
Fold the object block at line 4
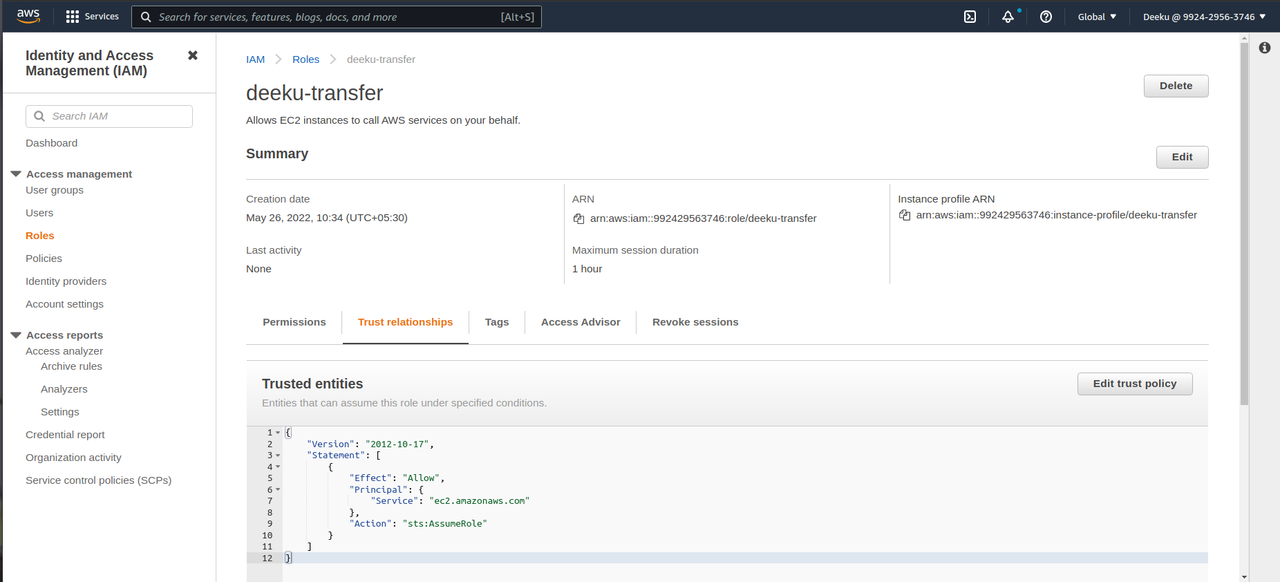[x=278, y=467]
